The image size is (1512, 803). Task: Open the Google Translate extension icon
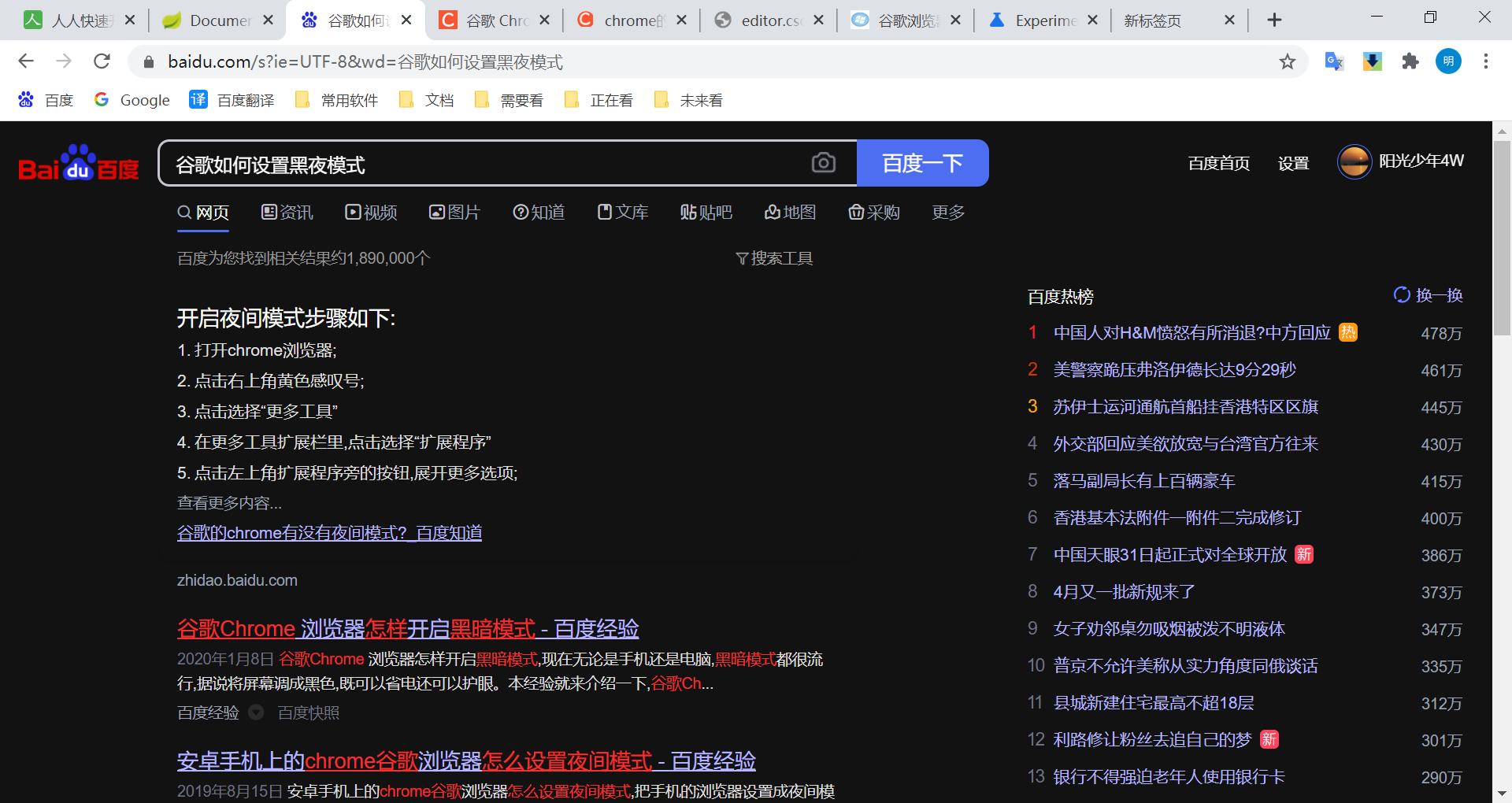click(x=1334, y=61)
